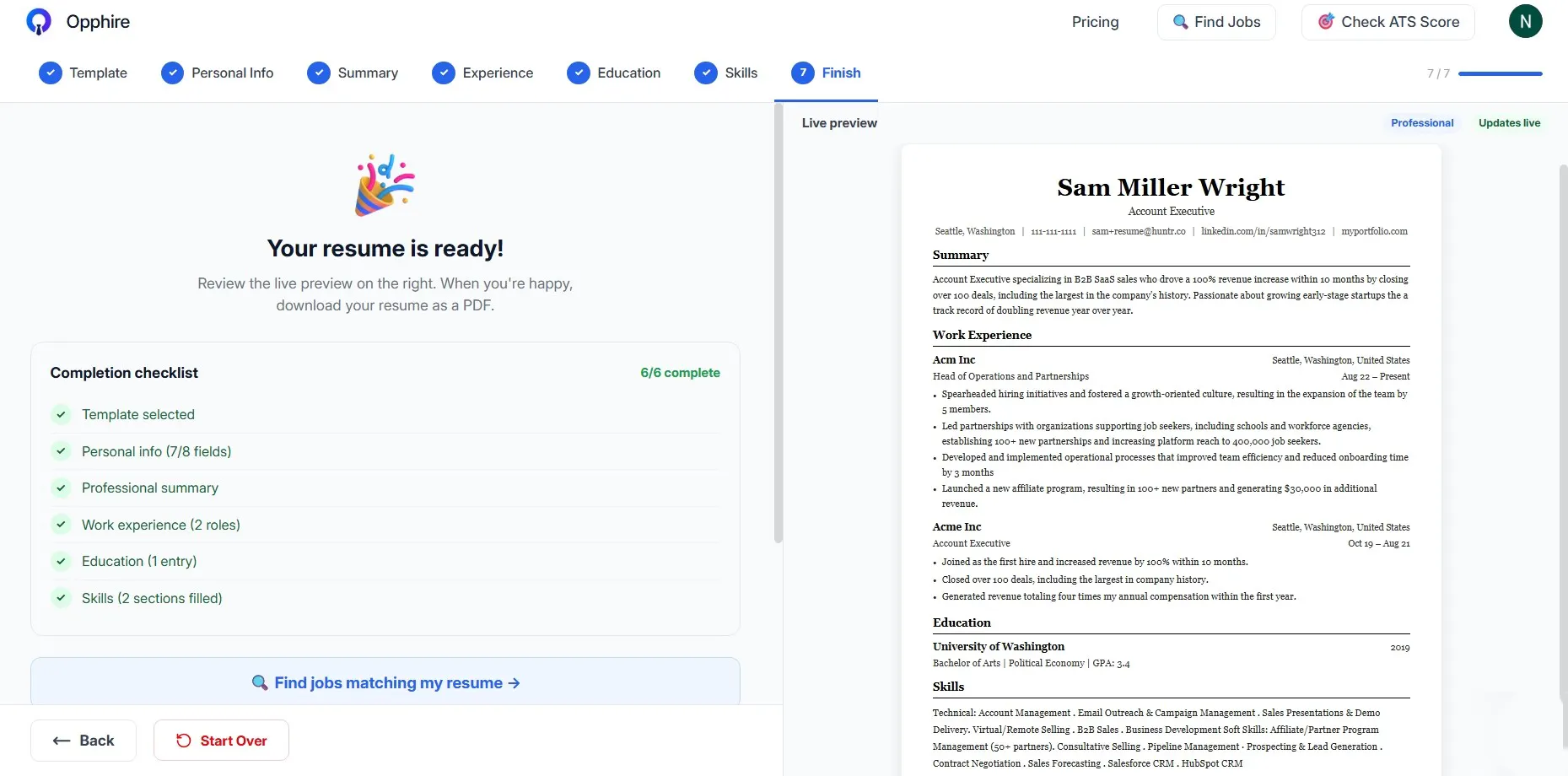Click the party popper celebration icon
This screenshot has height=776, width=1568.
tap(385, 185)
